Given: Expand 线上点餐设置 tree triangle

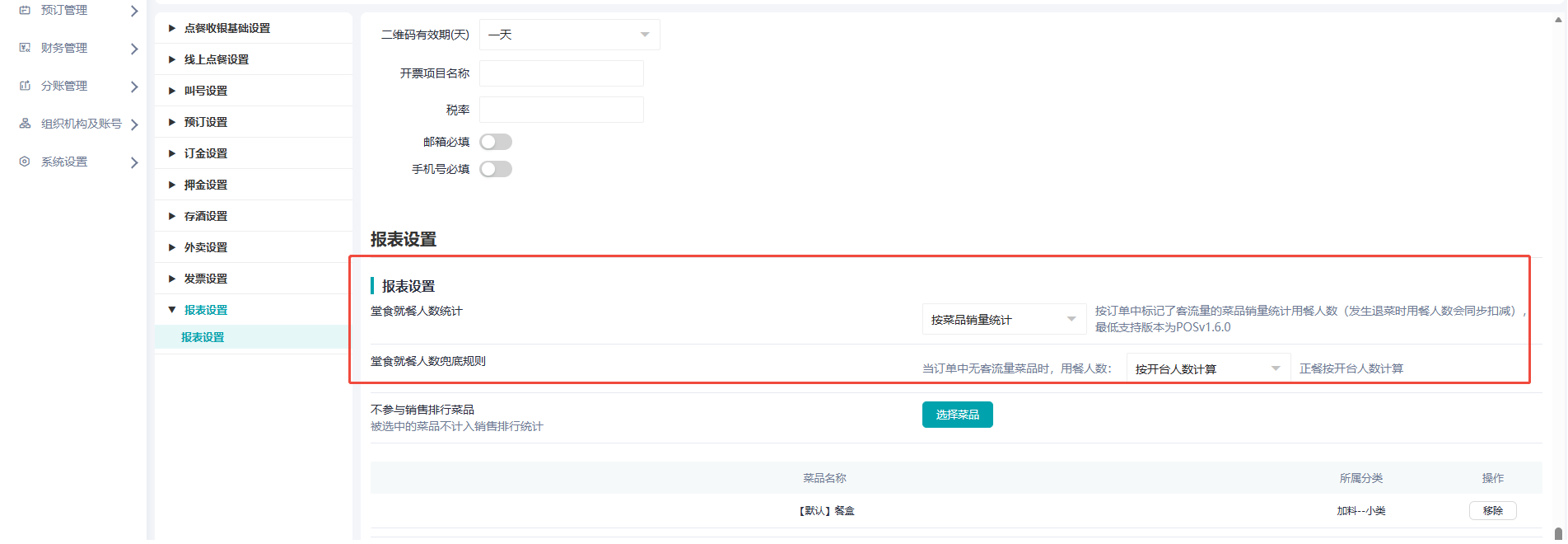Looking at the screenshot, I should (172, 59).
